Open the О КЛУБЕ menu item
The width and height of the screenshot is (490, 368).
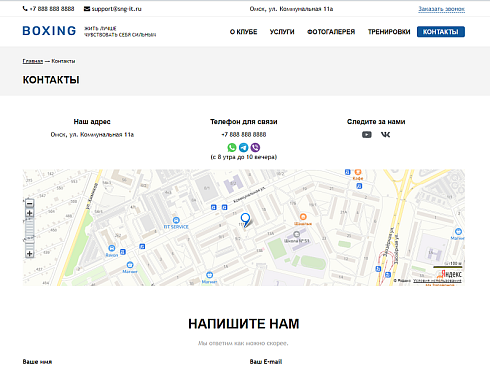pyautogui.click(x=243, y=32)
